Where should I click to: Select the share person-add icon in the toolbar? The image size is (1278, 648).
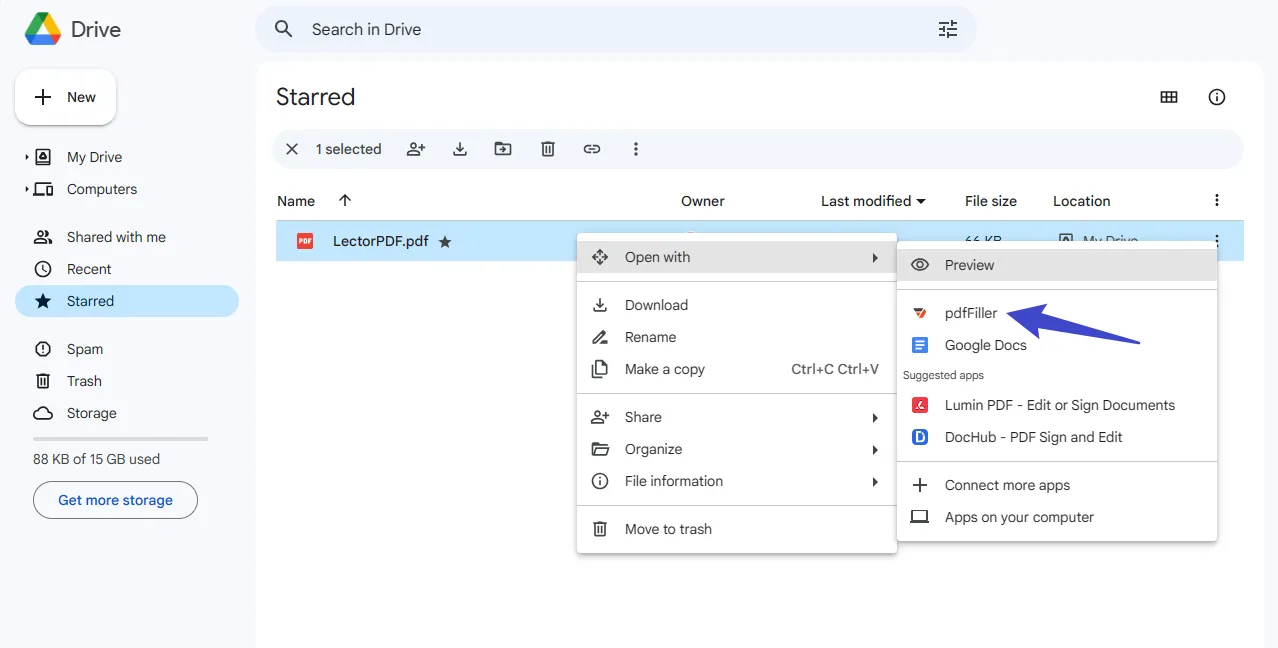click(415, 148)
